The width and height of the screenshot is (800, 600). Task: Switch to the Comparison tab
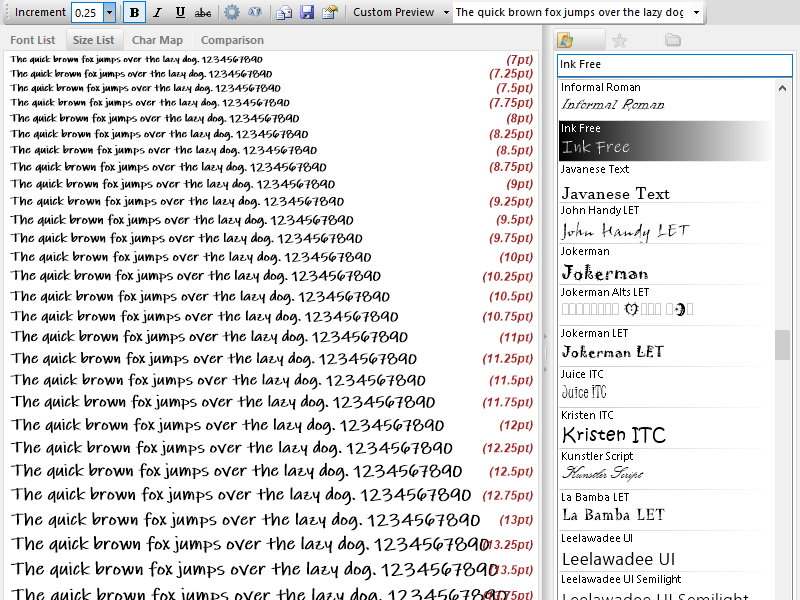pos(232,40)
